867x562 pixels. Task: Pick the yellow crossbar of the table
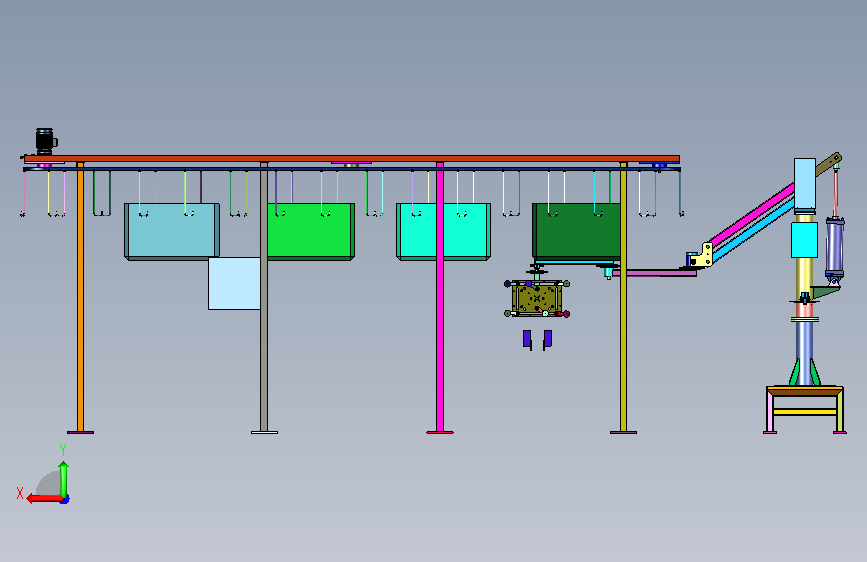tap(805, 412)
